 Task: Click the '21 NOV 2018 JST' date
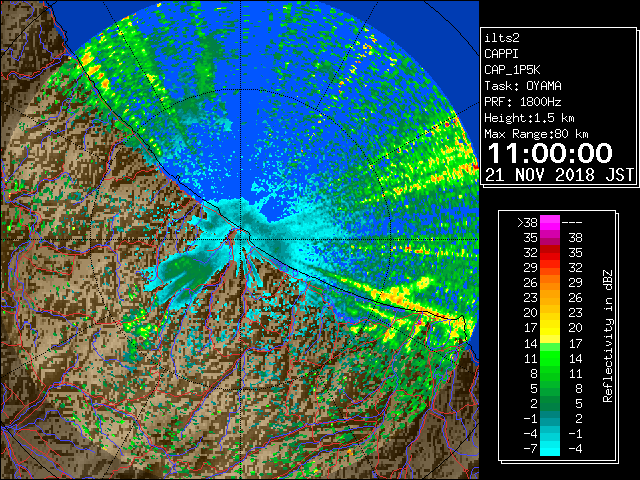[x=559, y=175]
